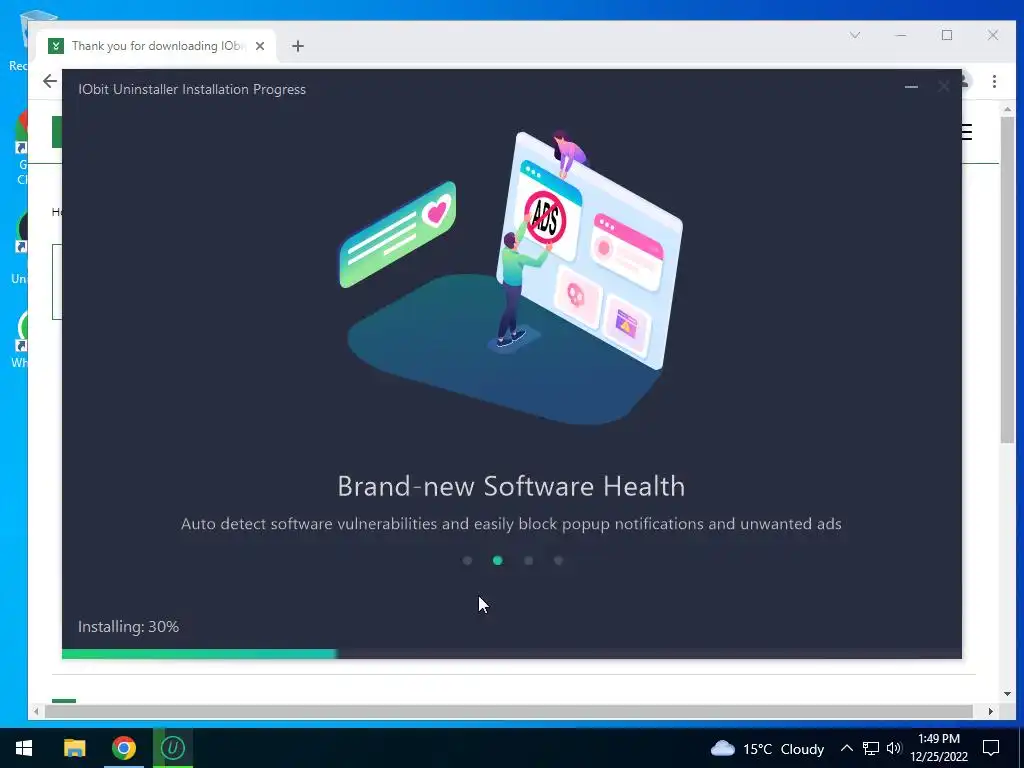Image resolution: width=1024 pixels, height=768 pixels.
Task: Open the volume speaker tray icon
Action: point(894,748)
